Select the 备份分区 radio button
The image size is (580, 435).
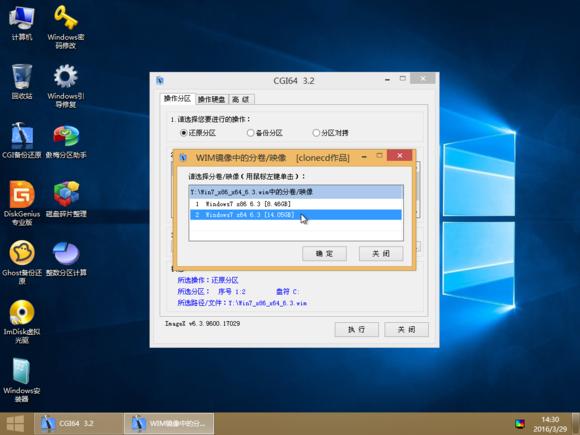click(265, 133)
